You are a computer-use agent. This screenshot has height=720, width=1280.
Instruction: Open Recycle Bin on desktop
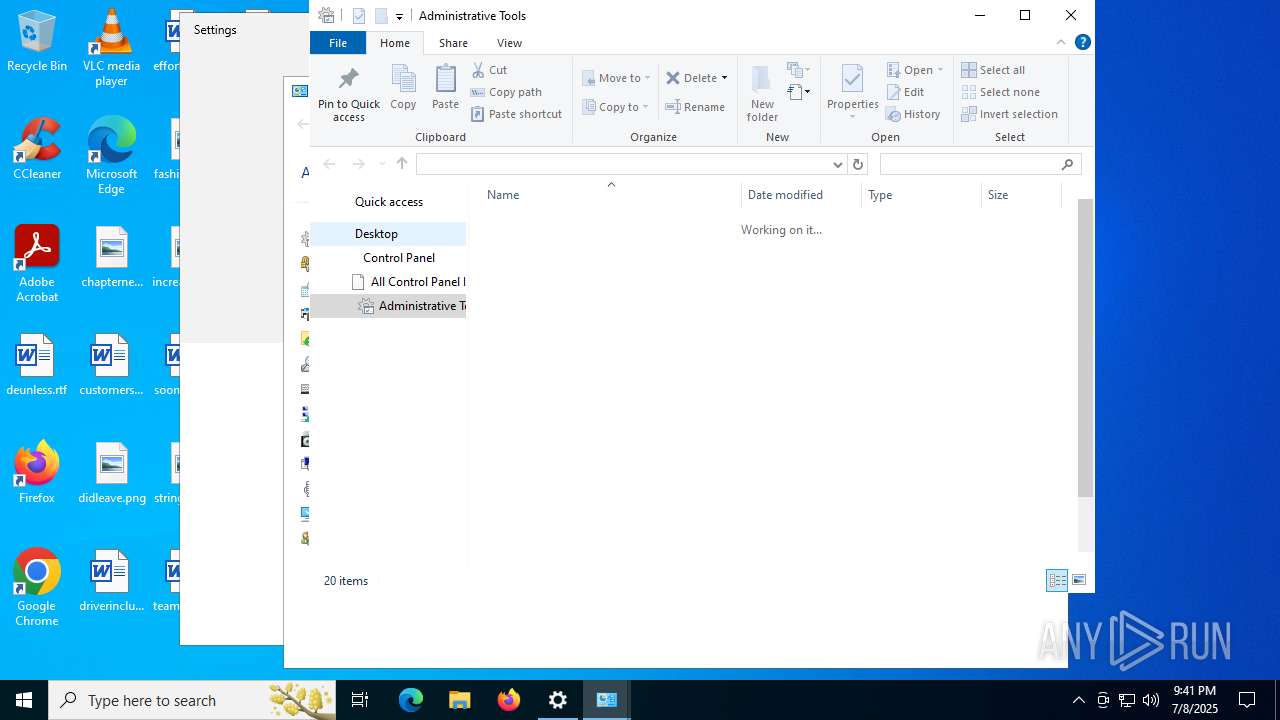pyautogui.click(x=37, y=41)
